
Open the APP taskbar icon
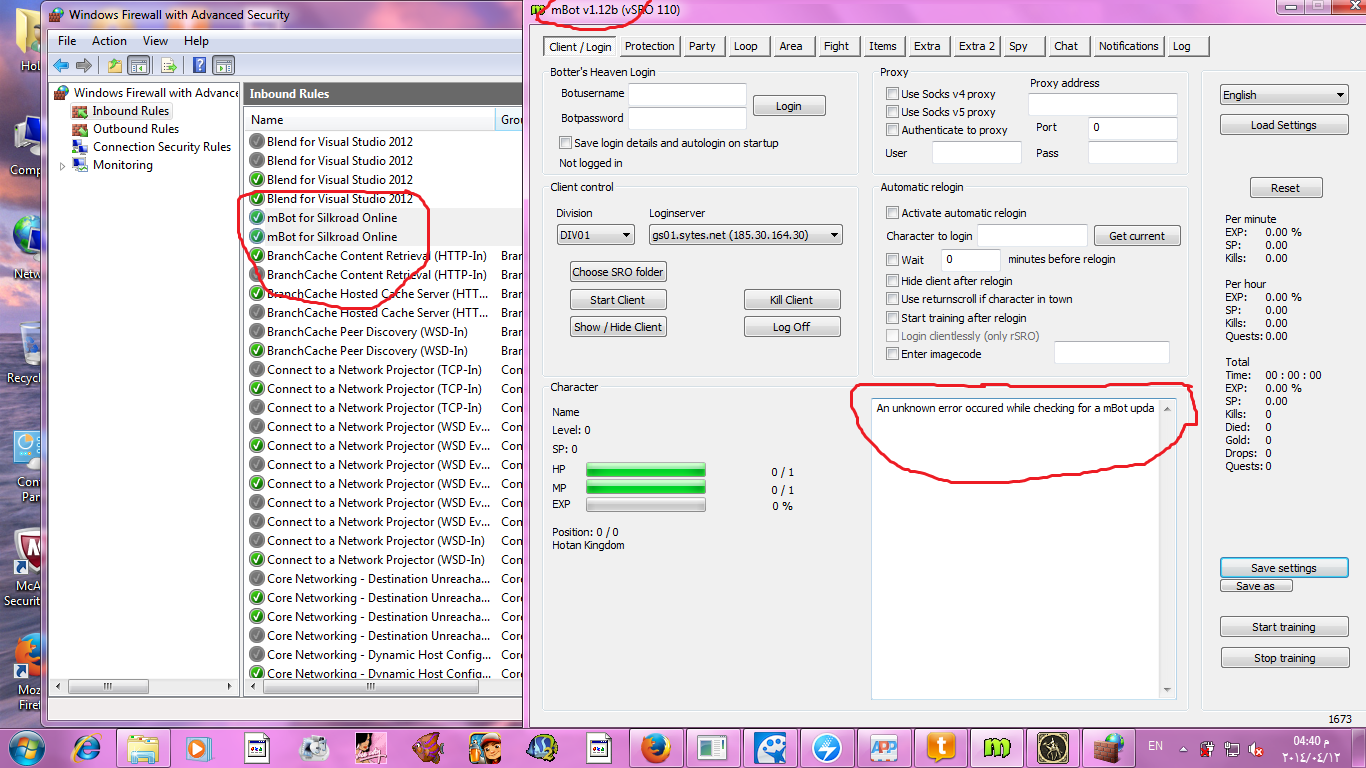884,747
